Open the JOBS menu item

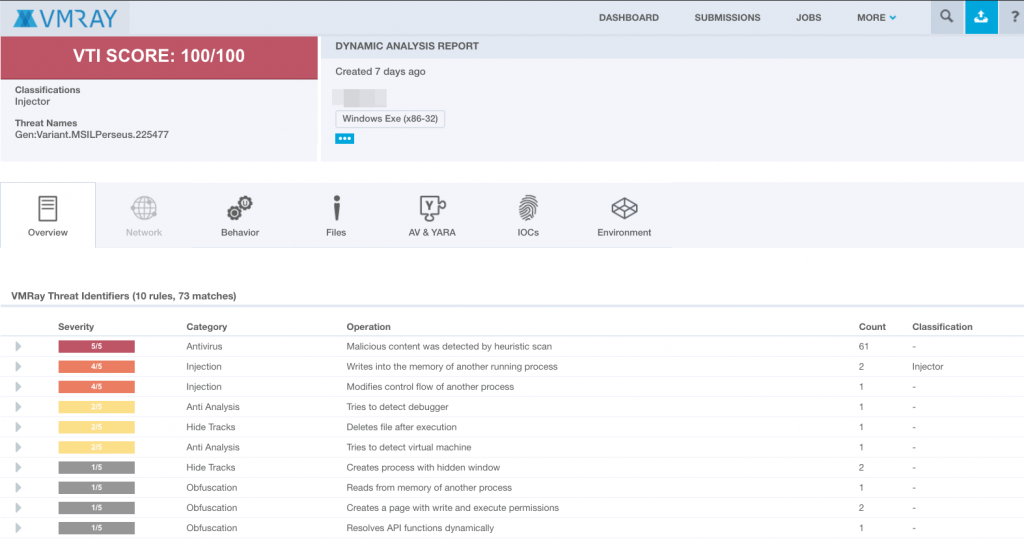coord(808,18)
